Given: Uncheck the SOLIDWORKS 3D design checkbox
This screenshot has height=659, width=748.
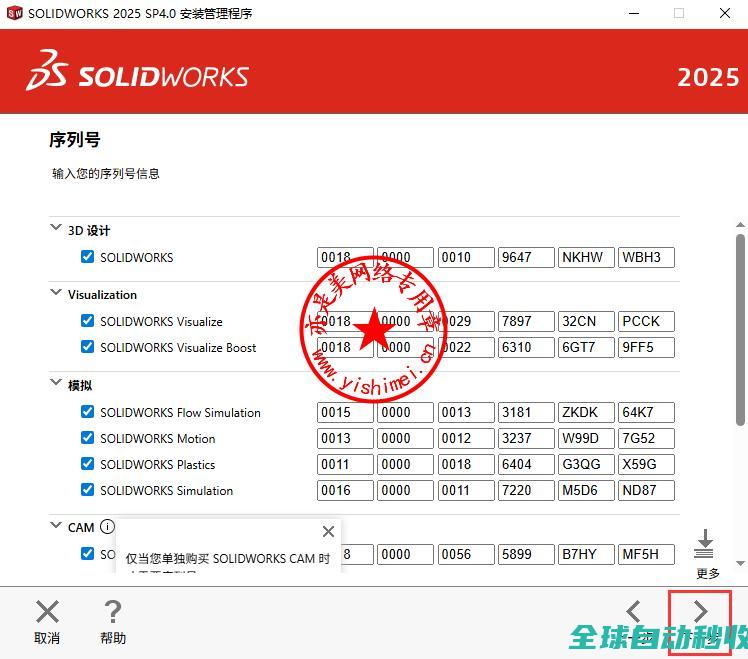Looking at the screenshot, I should click(88, 257).
